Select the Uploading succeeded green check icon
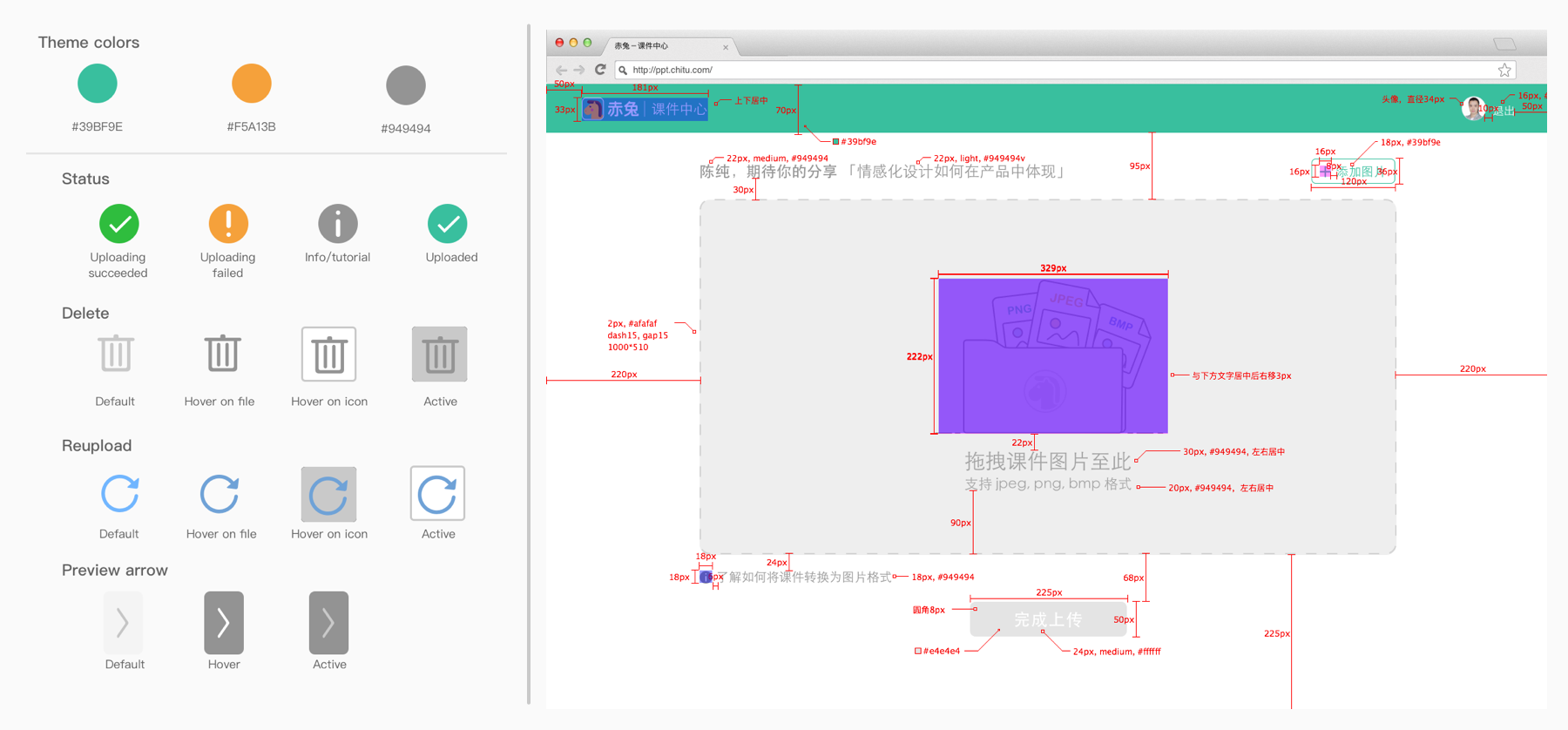1568x730 pixels. click(119, 224)
